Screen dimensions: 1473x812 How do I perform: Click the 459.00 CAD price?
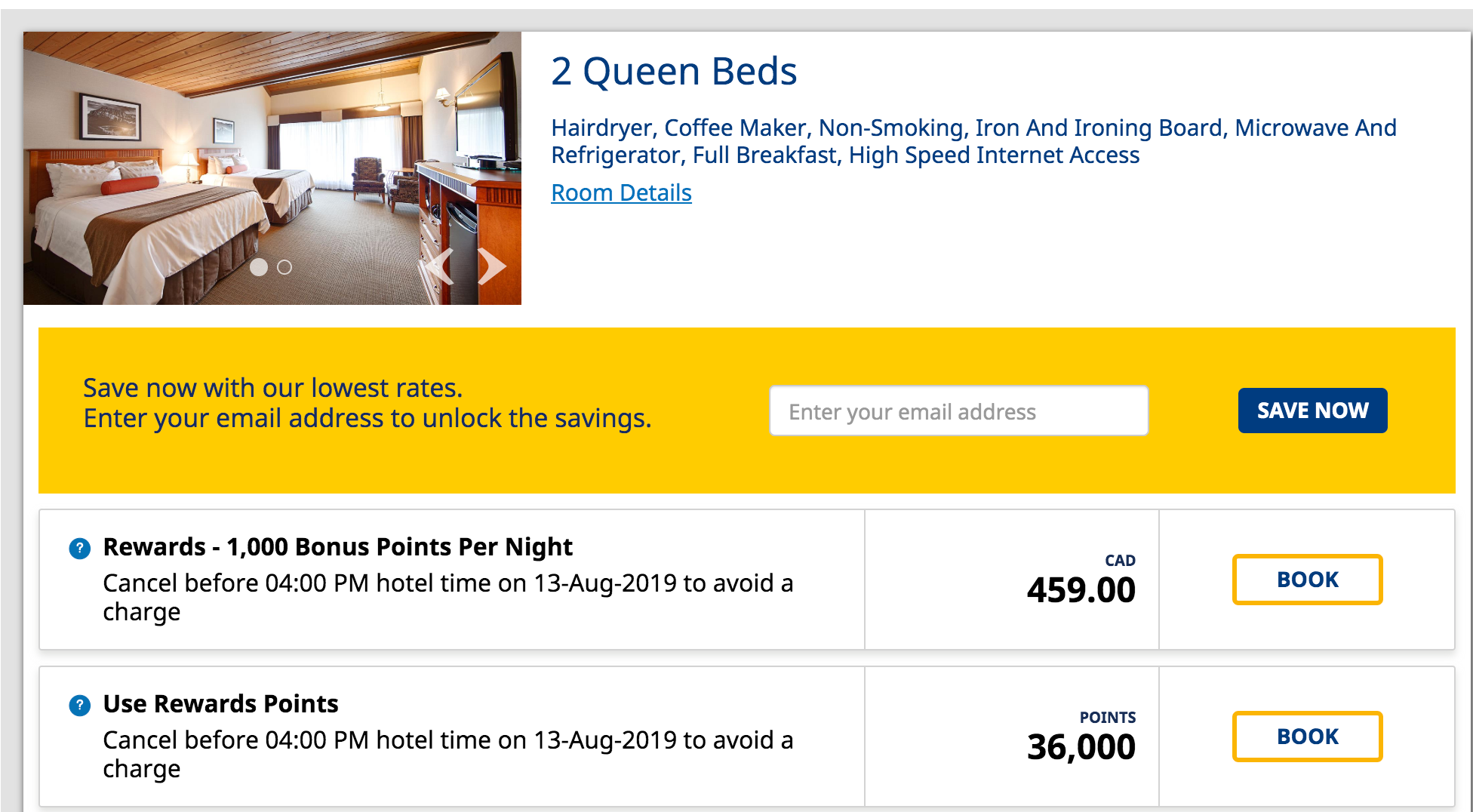[x=1081, y=590]
